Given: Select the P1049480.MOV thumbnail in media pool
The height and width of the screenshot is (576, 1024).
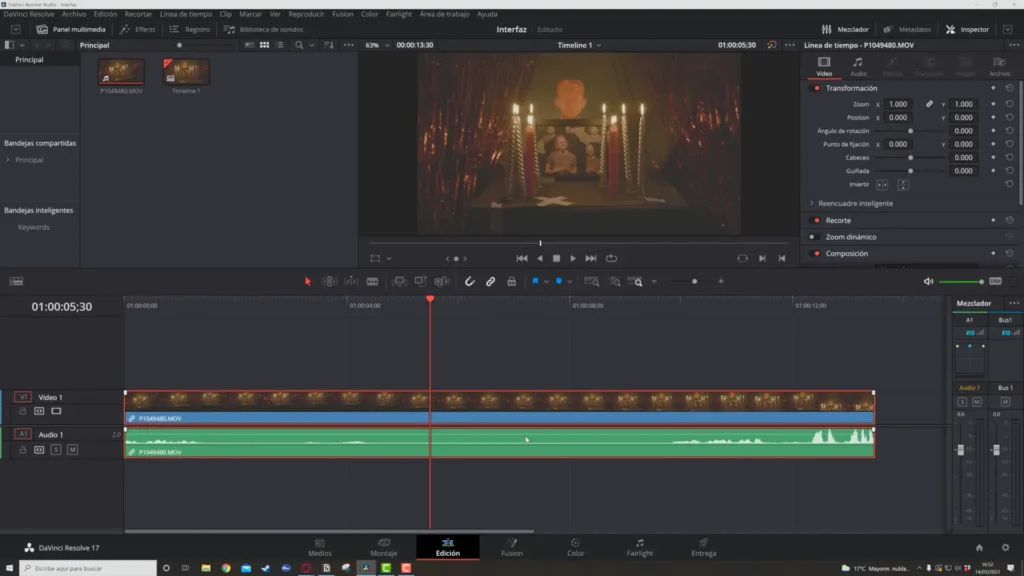Looking at the screenshot, I should (119, 73).
